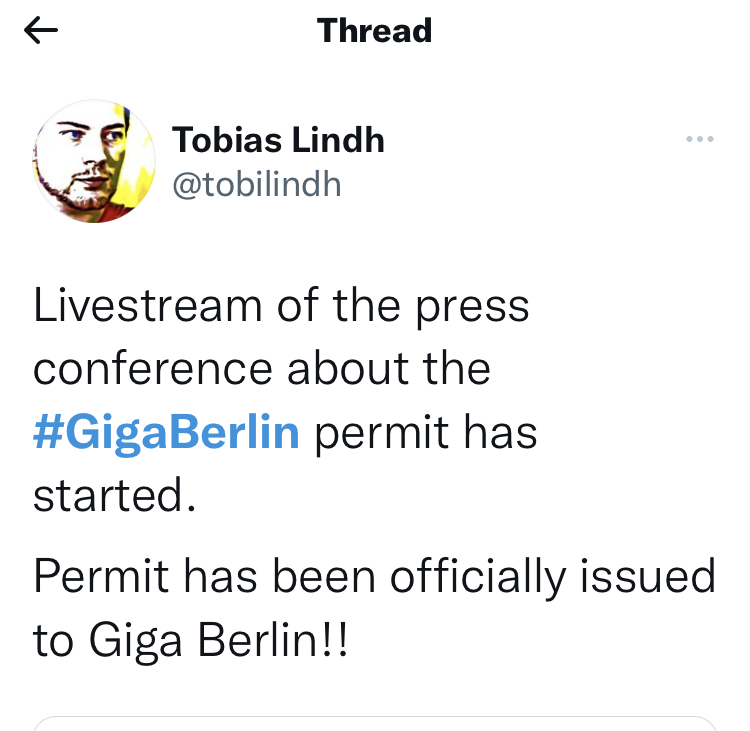Tap the "conference about the" line

[x=262, y=369]
